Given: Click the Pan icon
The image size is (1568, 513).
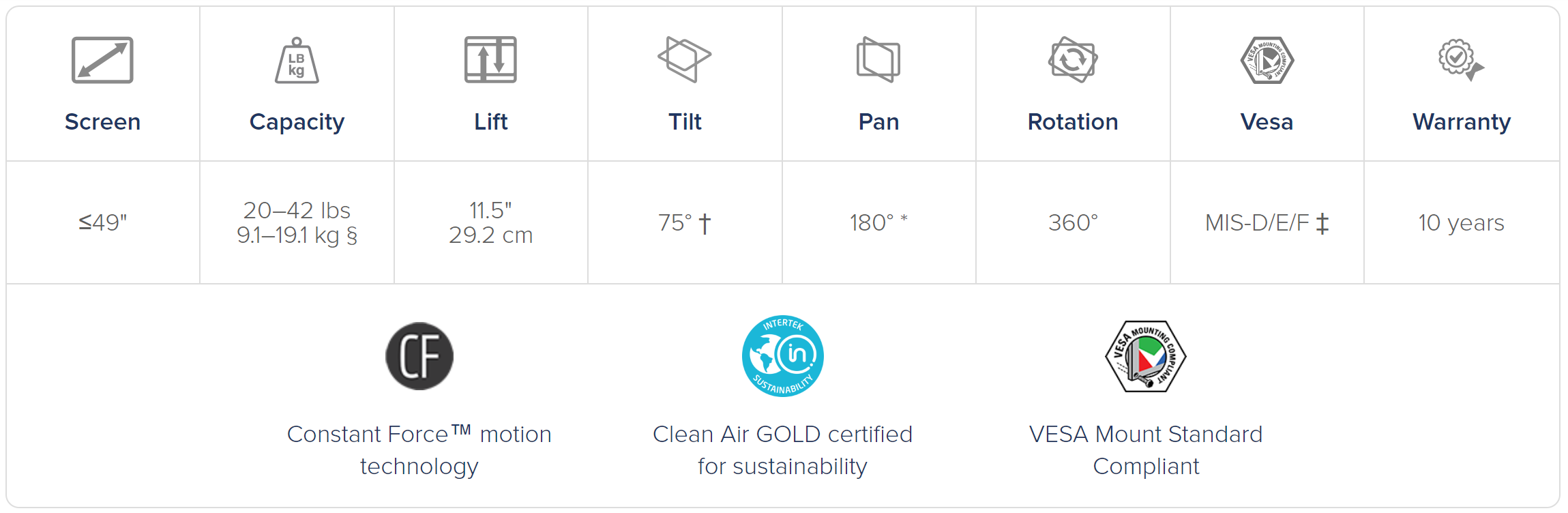Looking at the screenshot, I should pyautogui.click(x=878, y=60).
